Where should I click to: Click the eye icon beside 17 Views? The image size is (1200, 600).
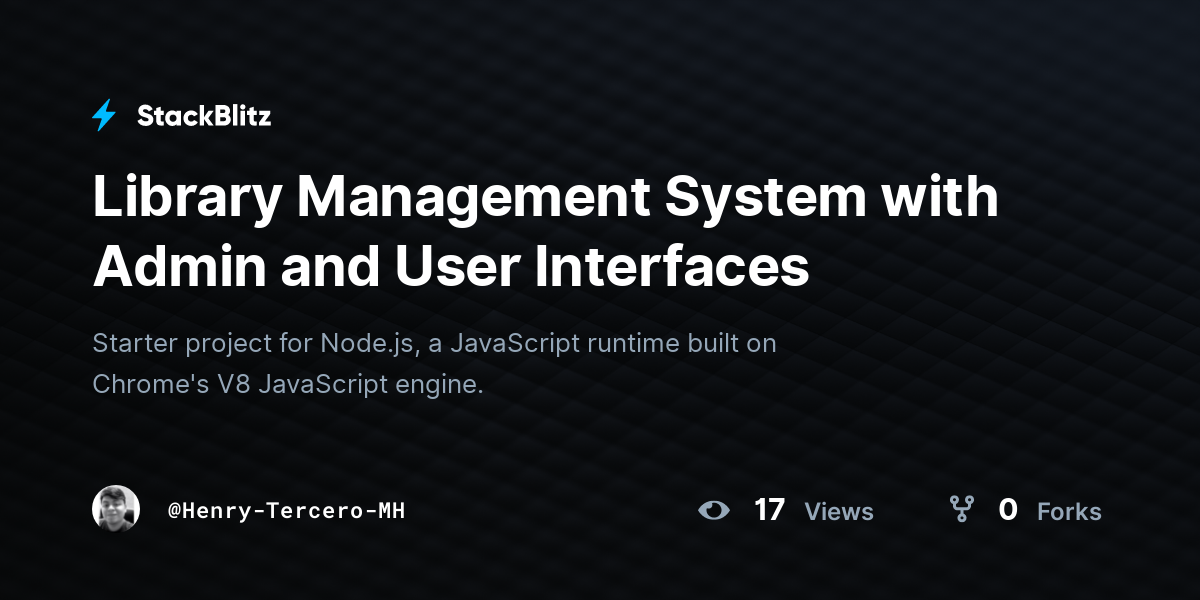714,510
